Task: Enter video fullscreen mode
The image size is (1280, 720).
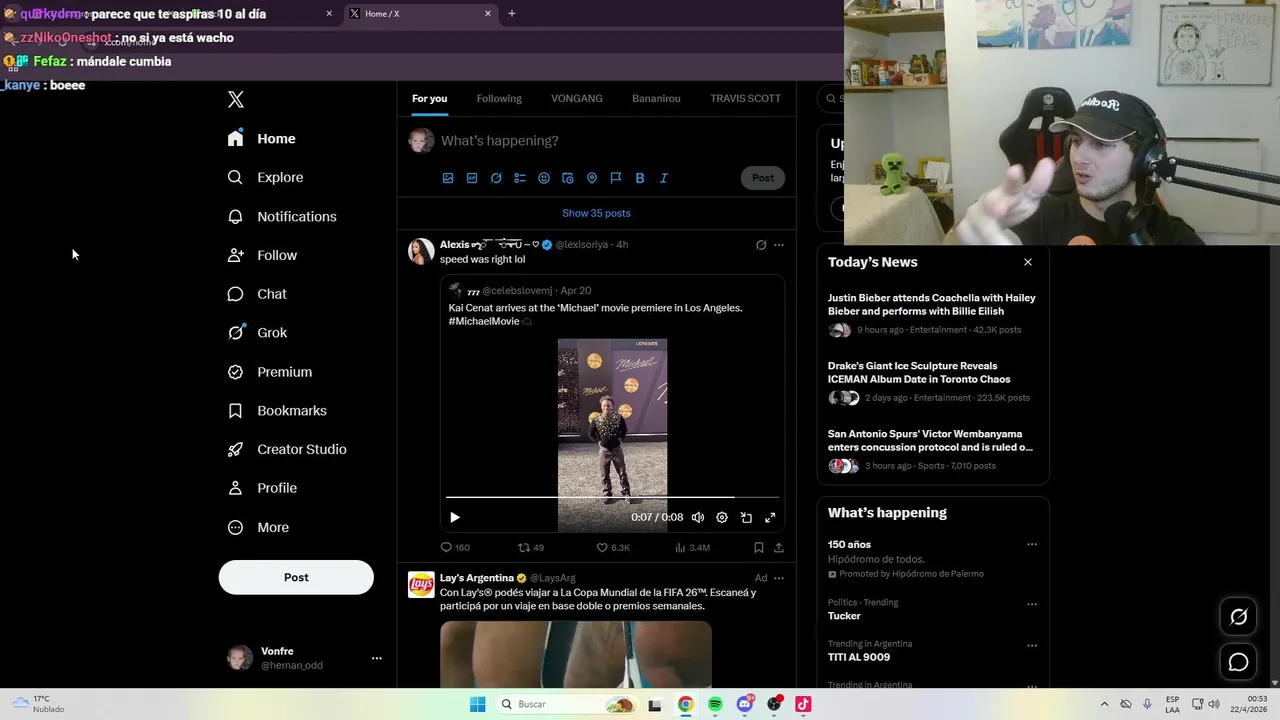Action: click(770, 517)
